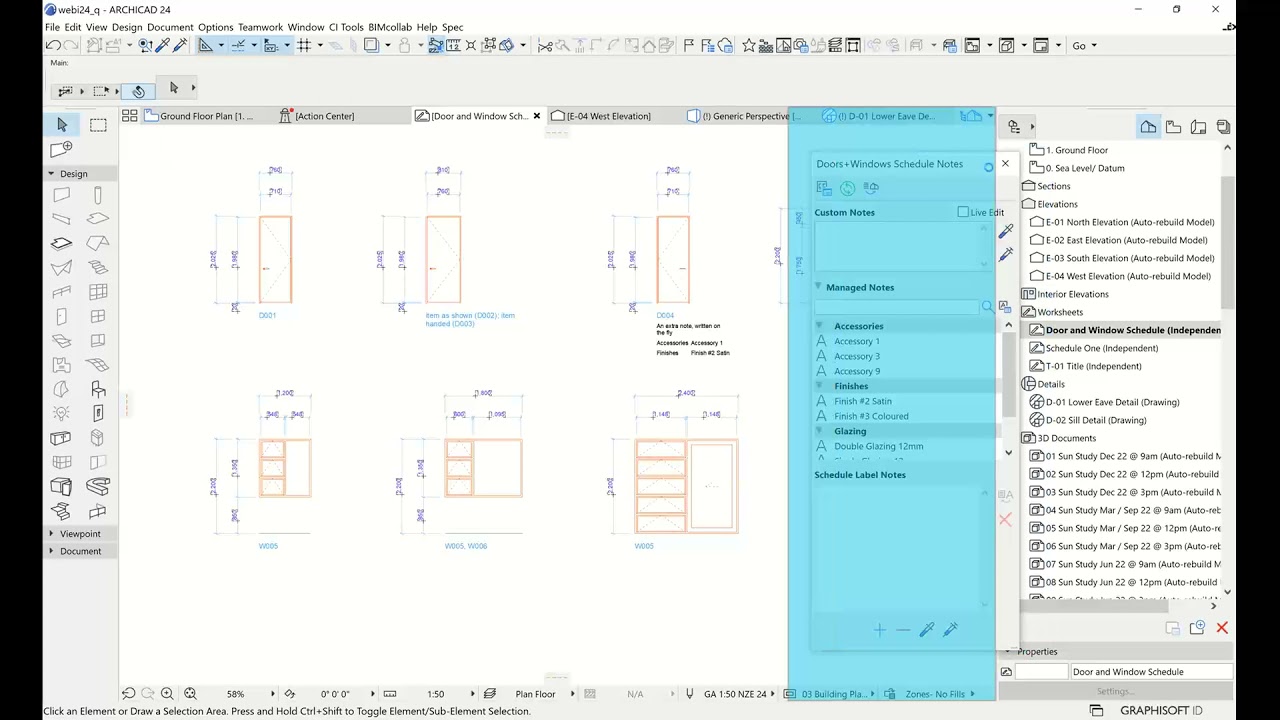Open the zoom 58% dropdown arrow
The height and width of the screenshot is (720, 1280).
(x=274, y=694)
